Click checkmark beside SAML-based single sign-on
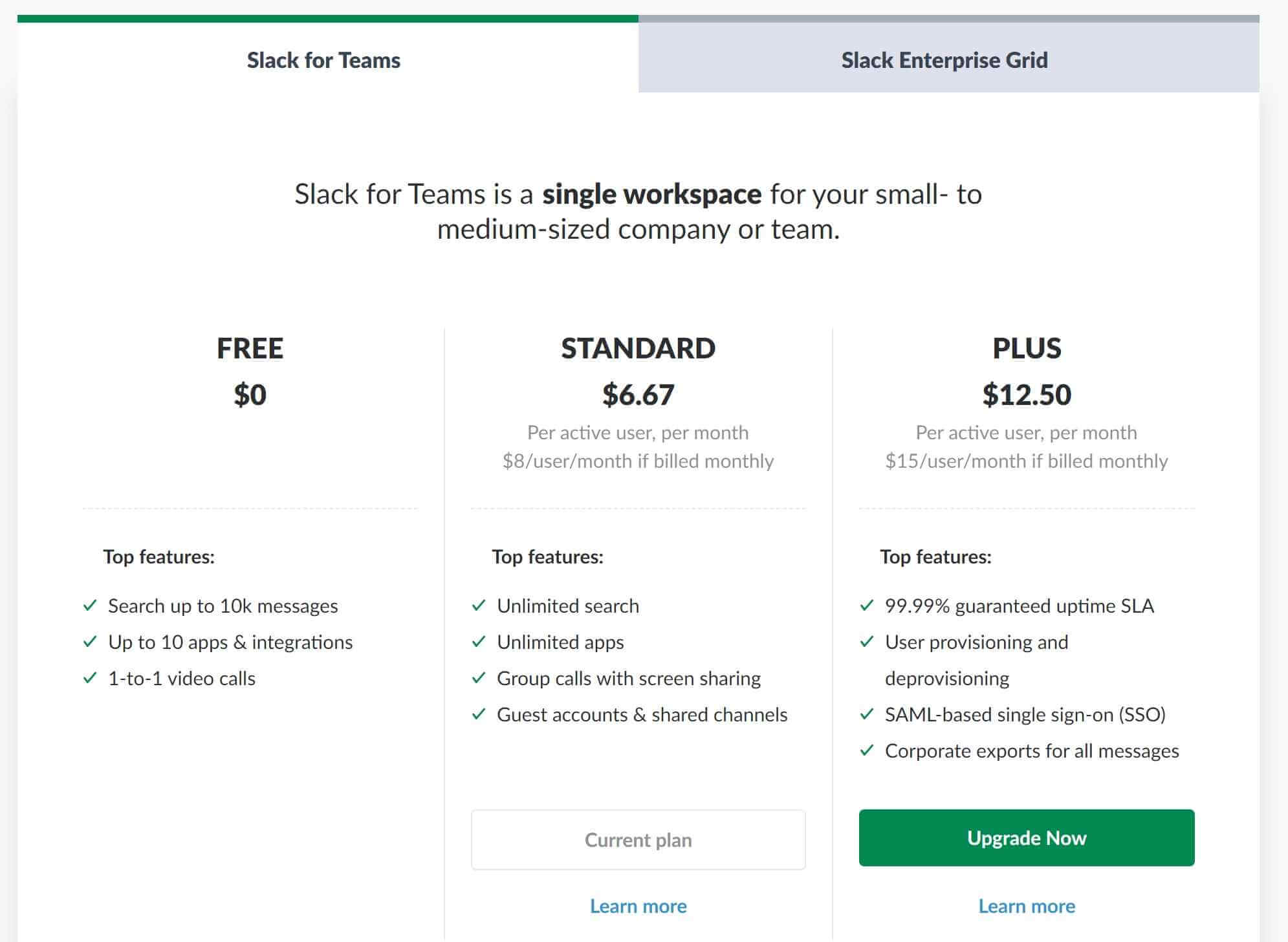The height and width of the screenshot is (942, 1288). click(x=867, y=714)
